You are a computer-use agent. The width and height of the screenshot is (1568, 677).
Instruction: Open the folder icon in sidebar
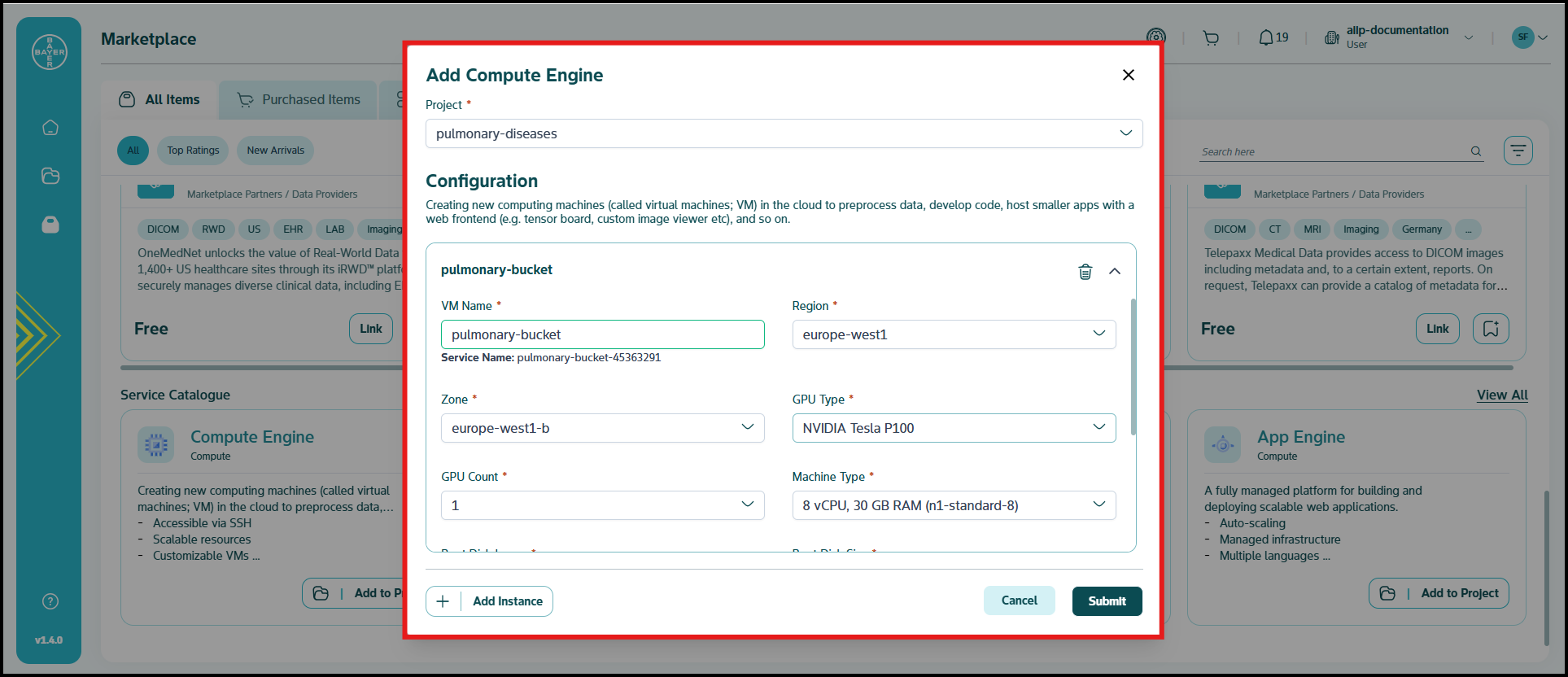[50, 176]
